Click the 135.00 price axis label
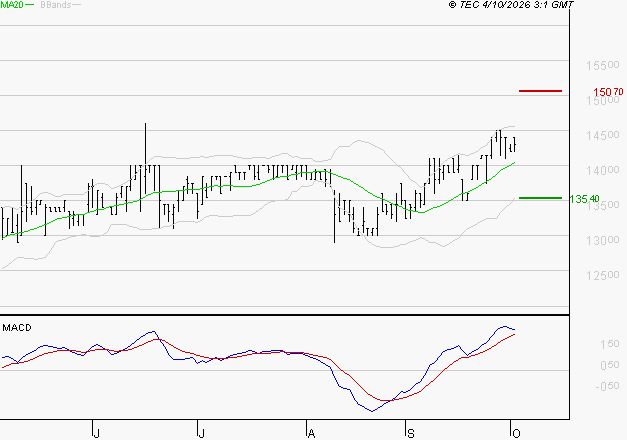Image resolution: width=627 pixels, height=440 pixels. 603,206
